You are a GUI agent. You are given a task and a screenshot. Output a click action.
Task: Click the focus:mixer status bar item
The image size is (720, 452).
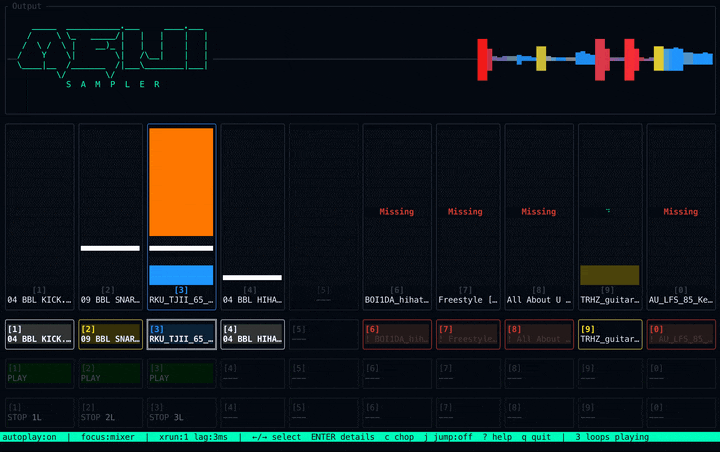[107, 437]
